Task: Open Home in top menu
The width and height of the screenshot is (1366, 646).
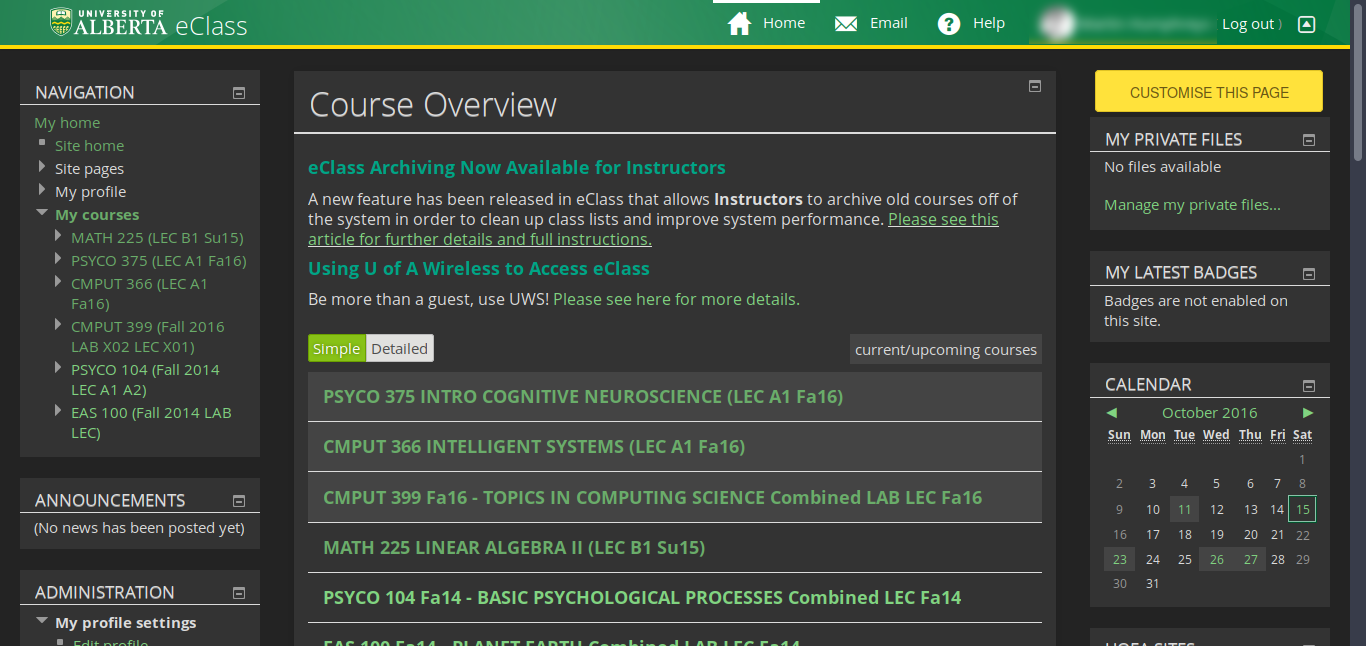Action: coord(784,23)
